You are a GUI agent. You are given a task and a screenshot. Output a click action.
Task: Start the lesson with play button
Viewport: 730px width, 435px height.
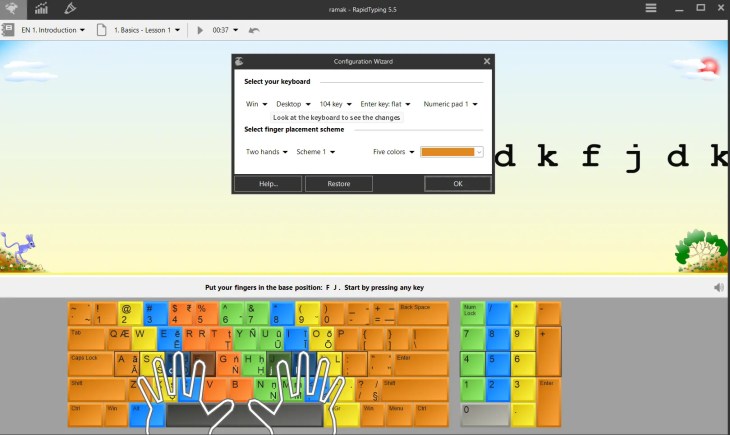click(x=200, y=30)
